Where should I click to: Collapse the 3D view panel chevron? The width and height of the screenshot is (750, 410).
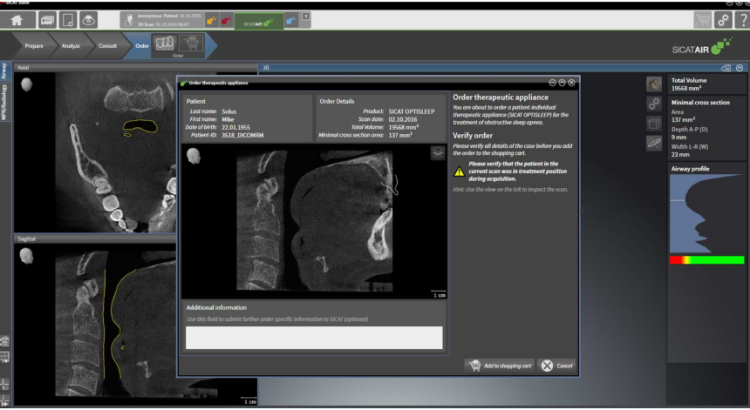(739, 68)
